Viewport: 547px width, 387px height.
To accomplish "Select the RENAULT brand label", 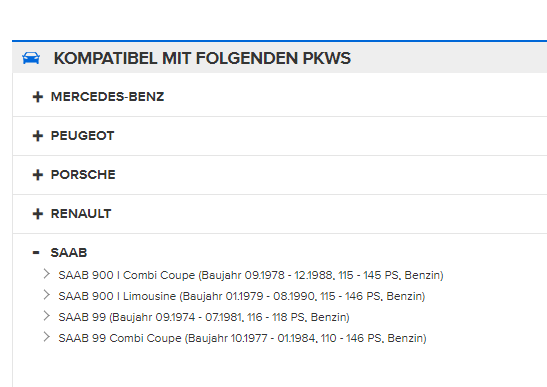I will tap(81, 214).
